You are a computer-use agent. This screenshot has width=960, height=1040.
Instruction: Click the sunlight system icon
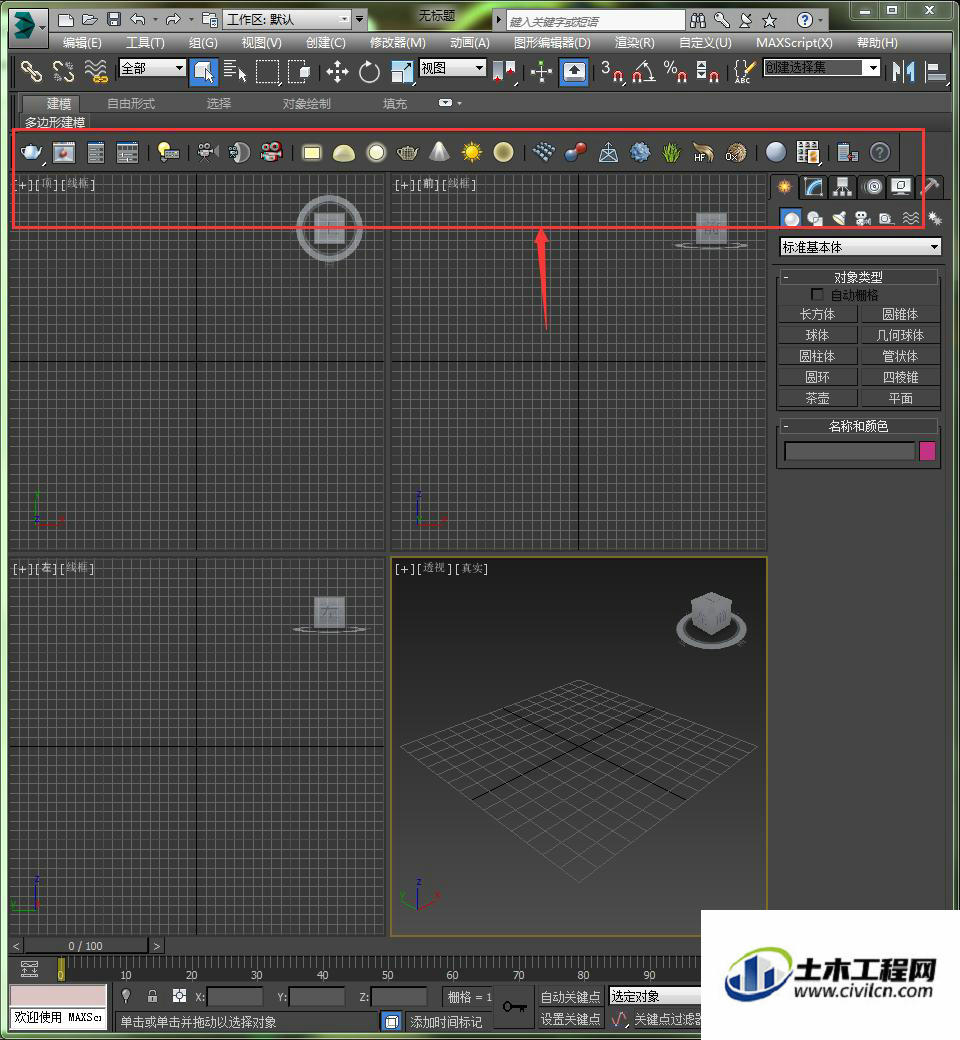click(x=472, y=153)
